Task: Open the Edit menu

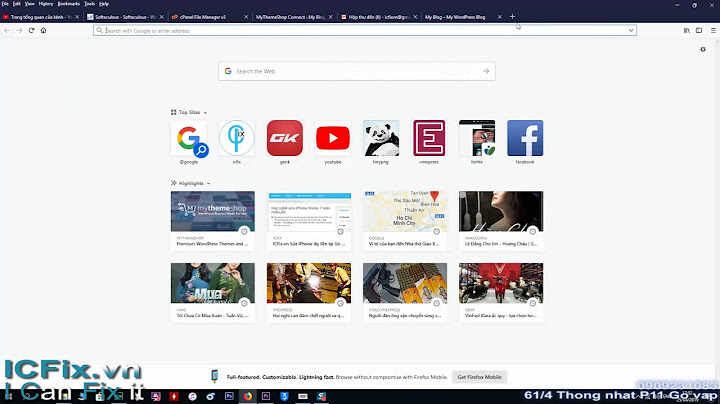Action: [17, 4]
